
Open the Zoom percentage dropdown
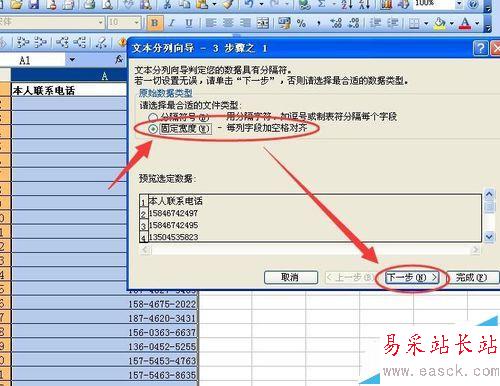459,4
